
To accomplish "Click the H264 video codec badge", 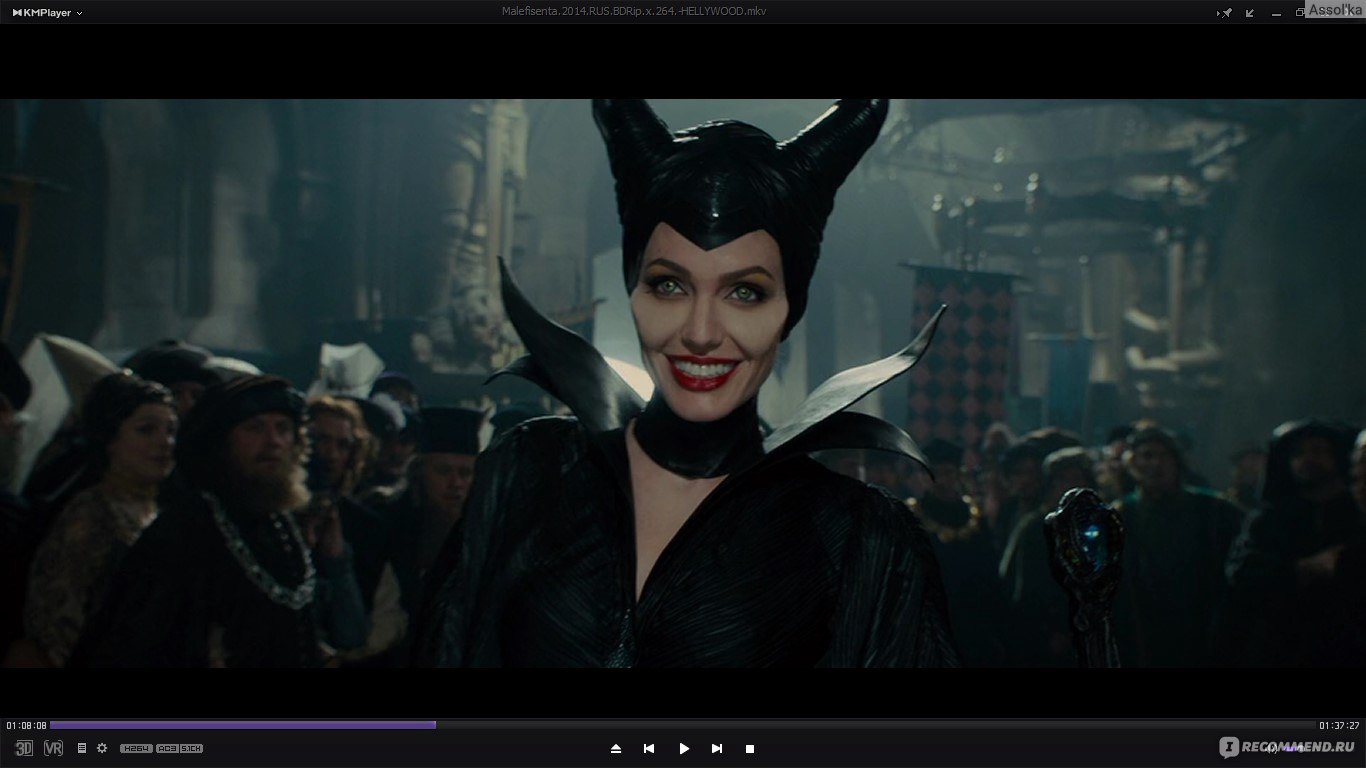I will pyautogui.click(x=136, y=748).
